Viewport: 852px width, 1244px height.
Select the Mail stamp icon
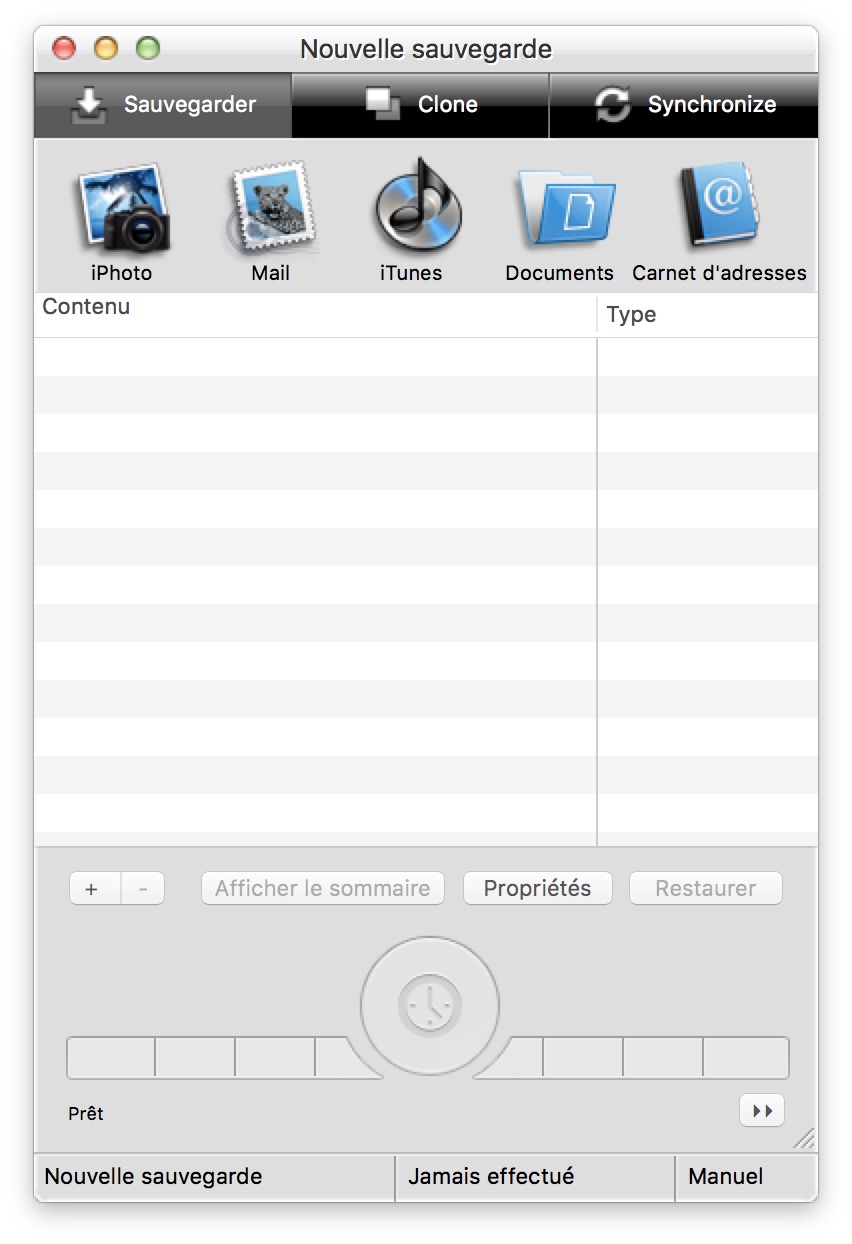[x=270, y=210]
